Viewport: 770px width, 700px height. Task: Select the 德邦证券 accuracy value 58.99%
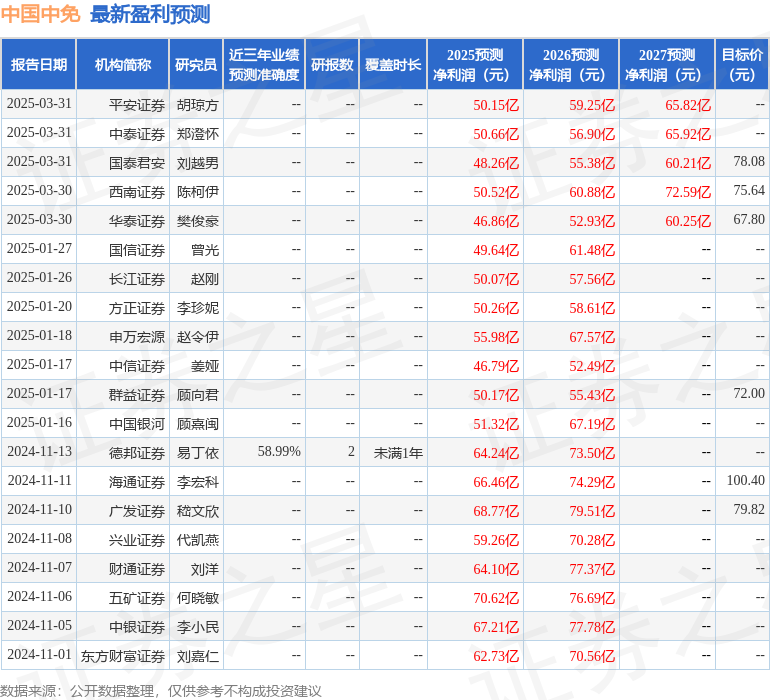pyautogui.click(x=279, y=453)
